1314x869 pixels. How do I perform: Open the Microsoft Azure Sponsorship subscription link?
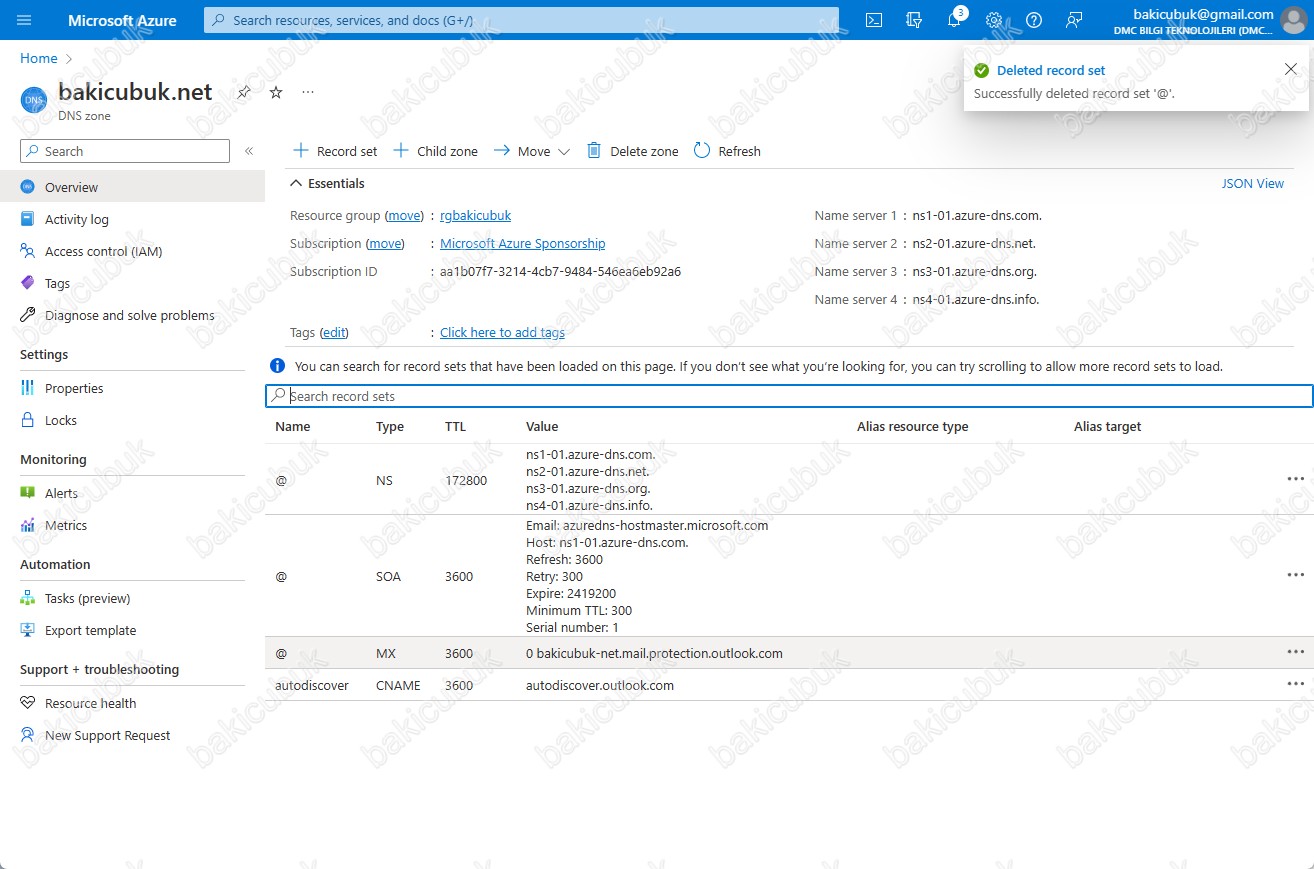click(522, 244)
